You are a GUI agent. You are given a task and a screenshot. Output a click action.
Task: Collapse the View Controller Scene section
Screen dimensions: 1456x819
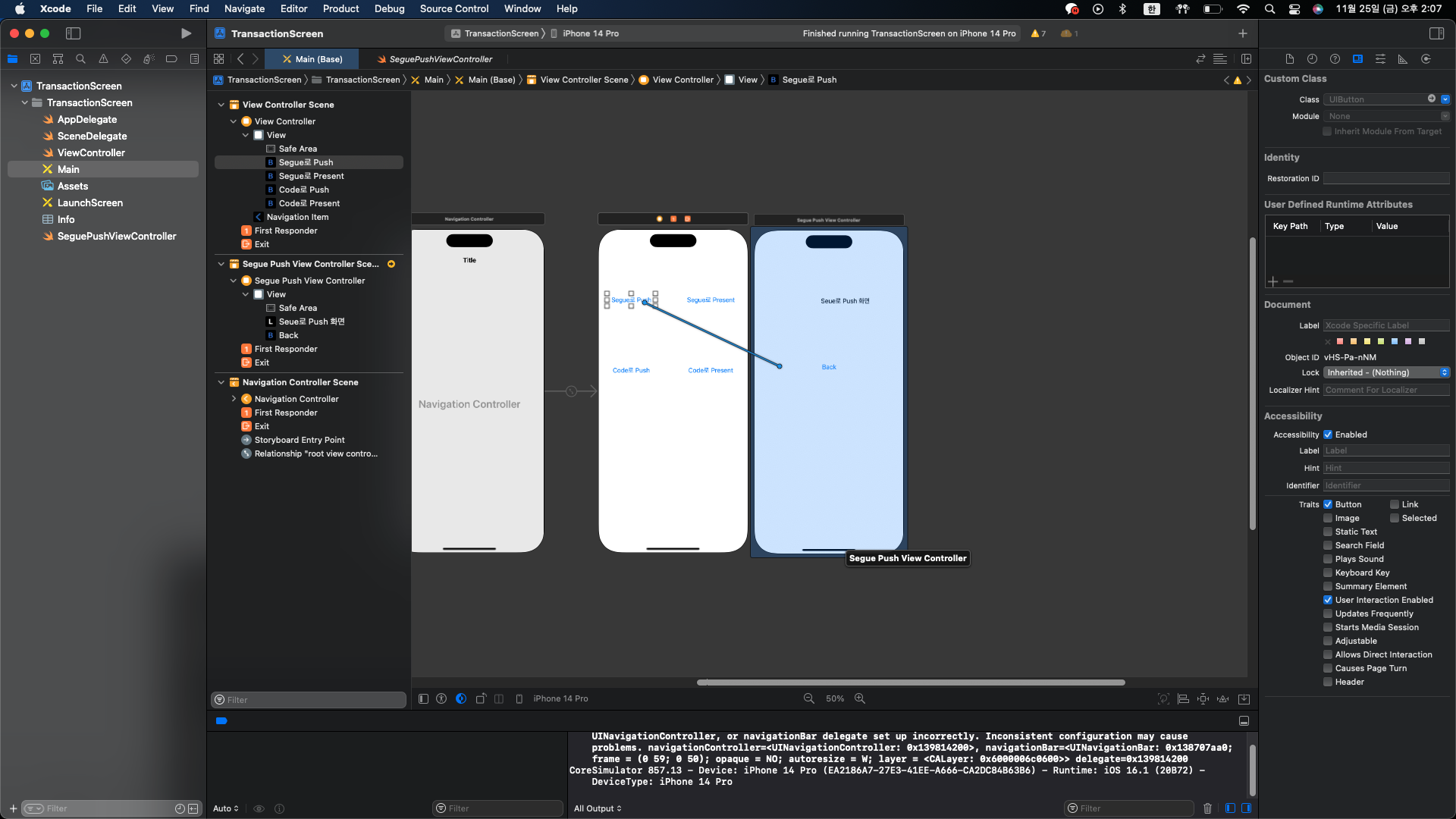[221, 105]
